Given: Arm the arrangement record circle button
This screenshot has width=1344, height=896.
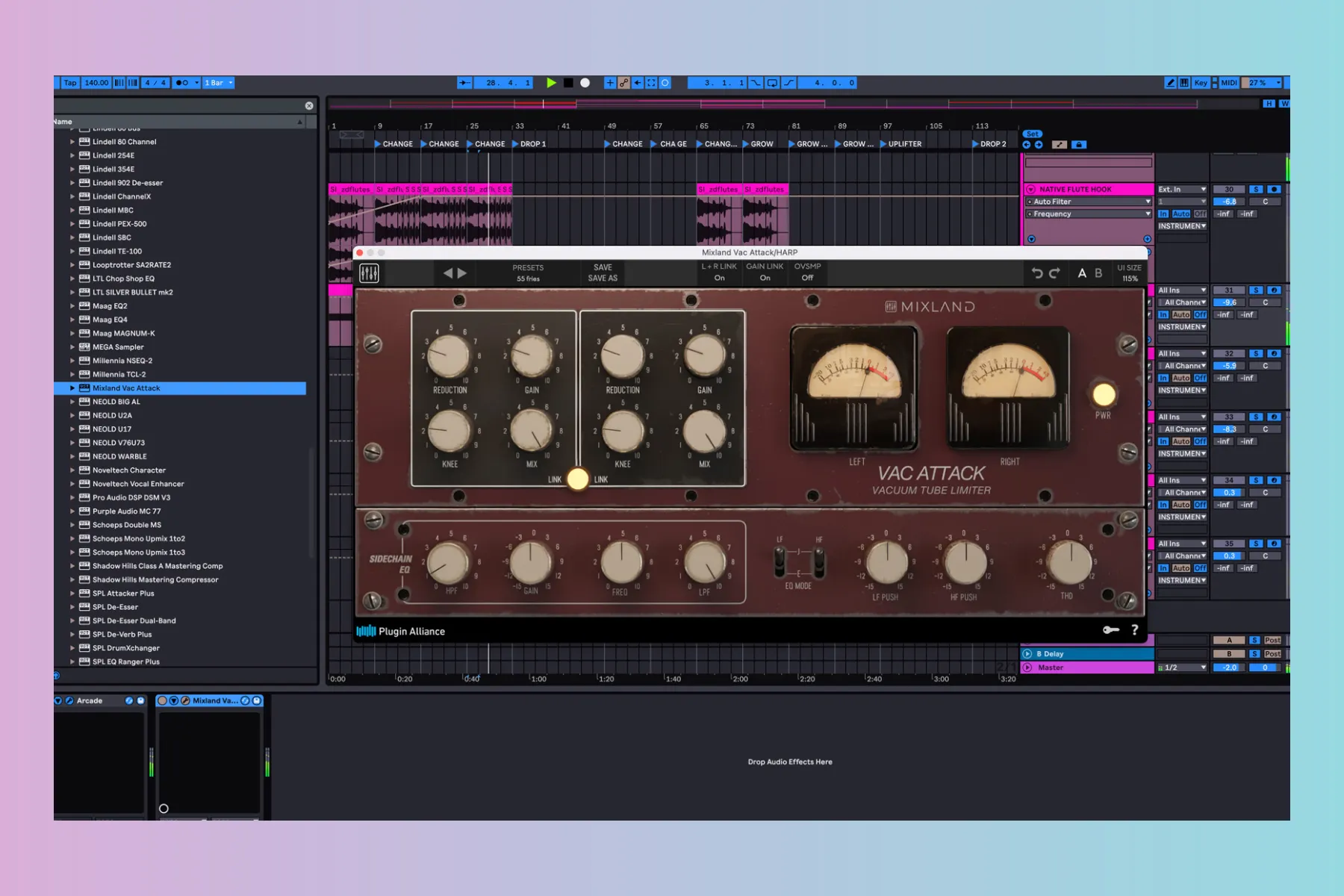Looking at the screenshot, I should pos(585,83).
